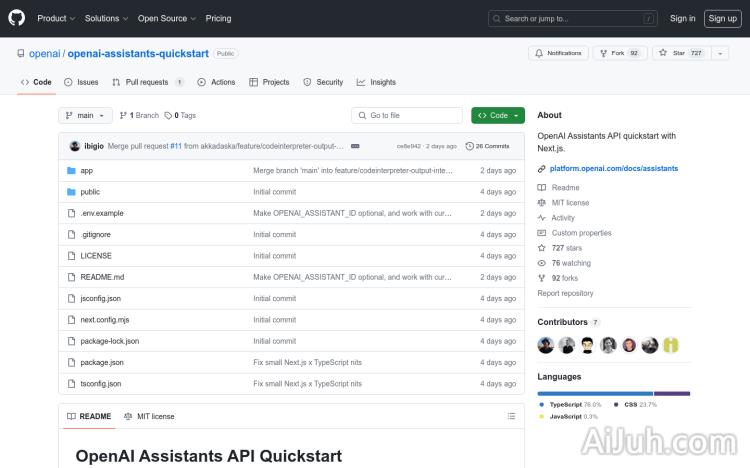Open the green Code dropdown button
Image resolution: width=750 pixels, height=468 pixels.
point(497,115)
